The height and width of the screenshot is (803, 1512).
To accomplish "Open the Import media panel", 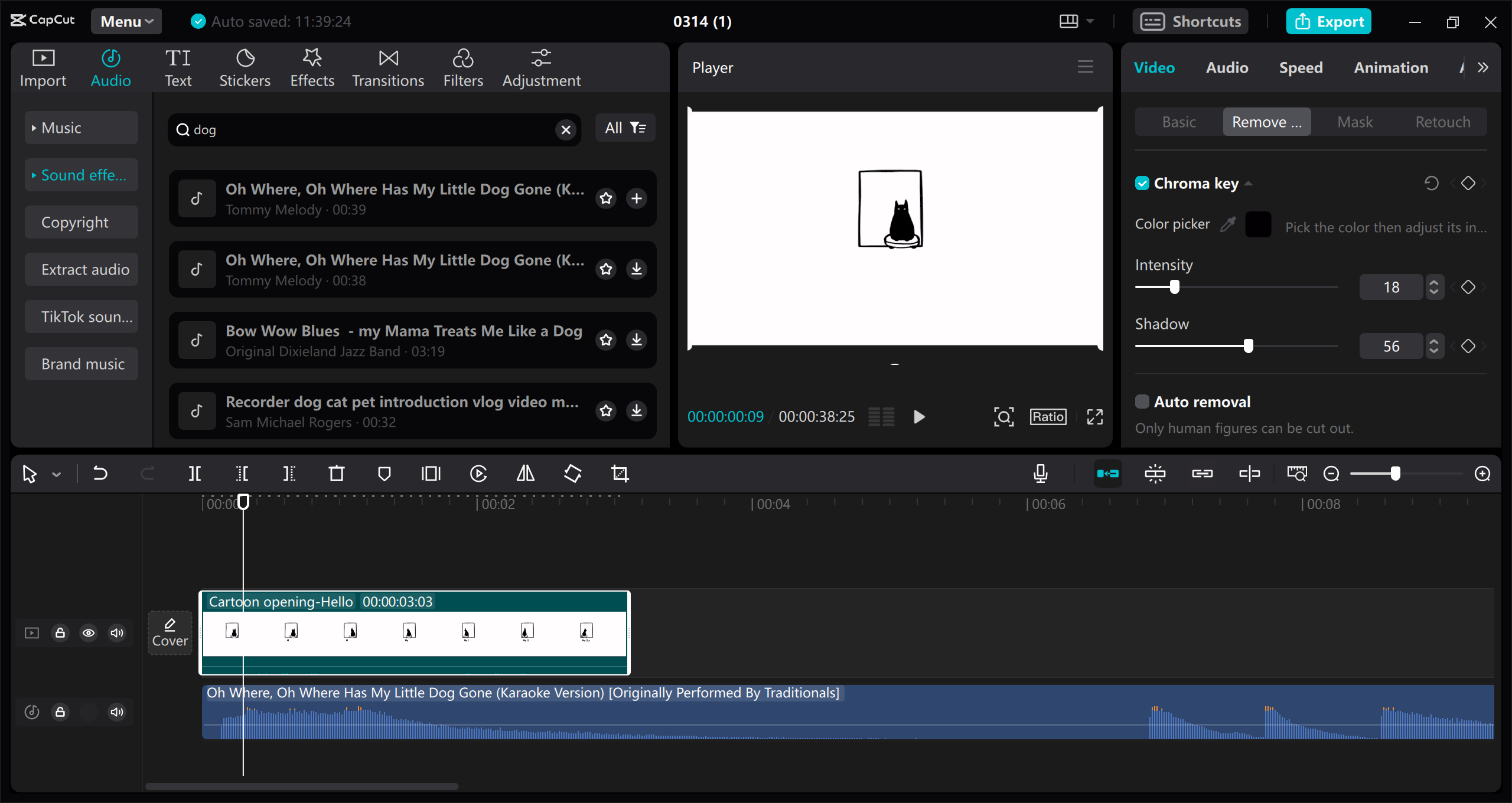I will click(43, 68).
